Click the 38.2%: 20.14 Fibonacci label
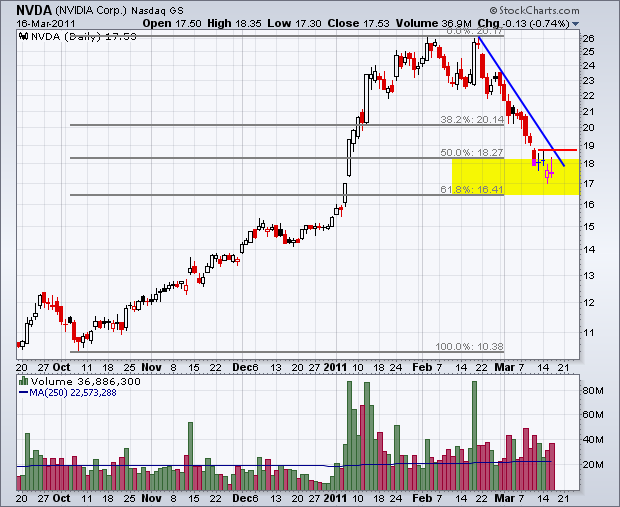 click(x=472, y=119)
